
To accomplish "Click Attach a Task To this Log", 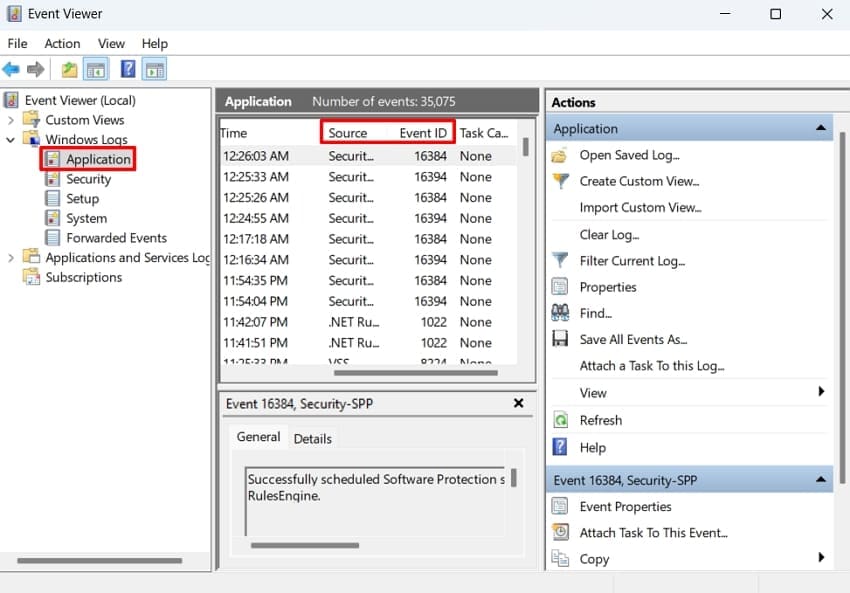I will 652,366.
